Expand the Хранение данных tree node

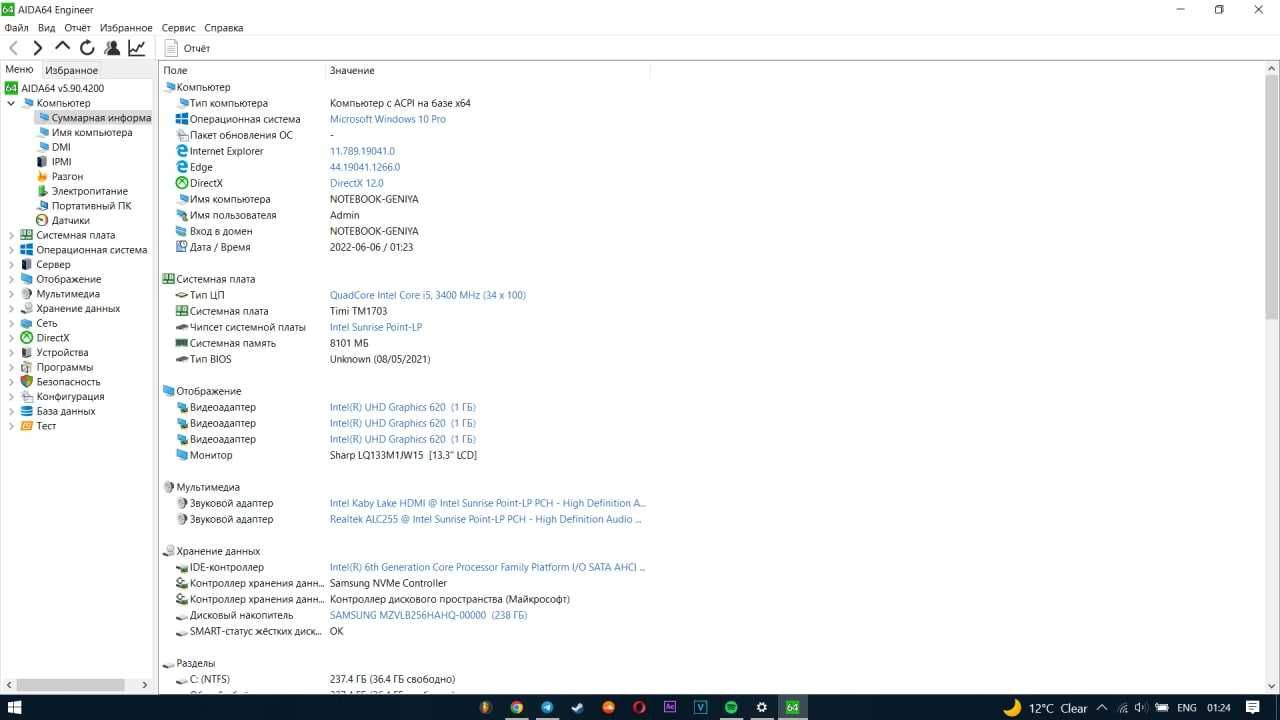(x=11, y=308)
